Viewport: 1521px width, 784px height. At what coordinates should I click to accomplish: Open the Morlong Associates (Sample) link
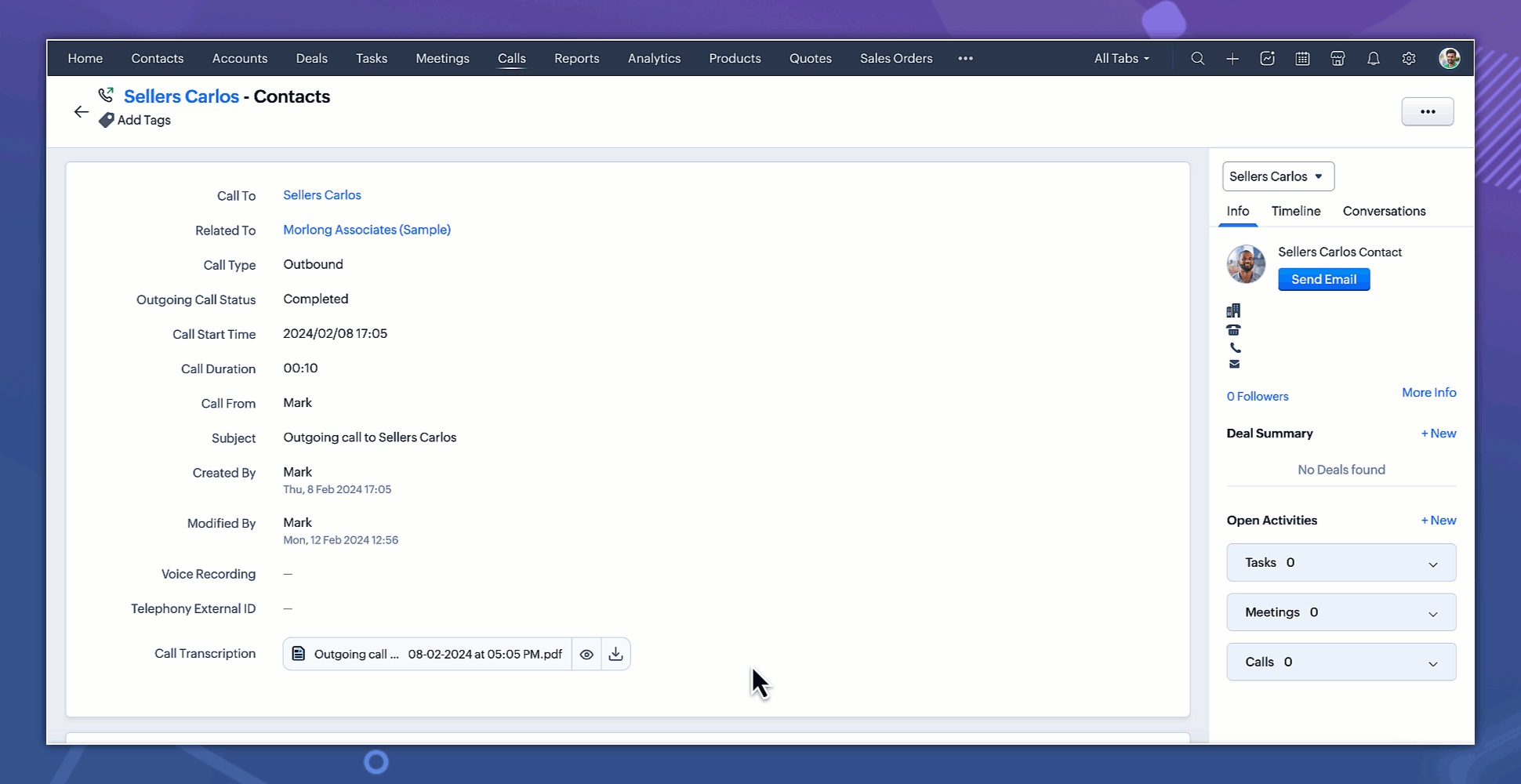[367, 230]
